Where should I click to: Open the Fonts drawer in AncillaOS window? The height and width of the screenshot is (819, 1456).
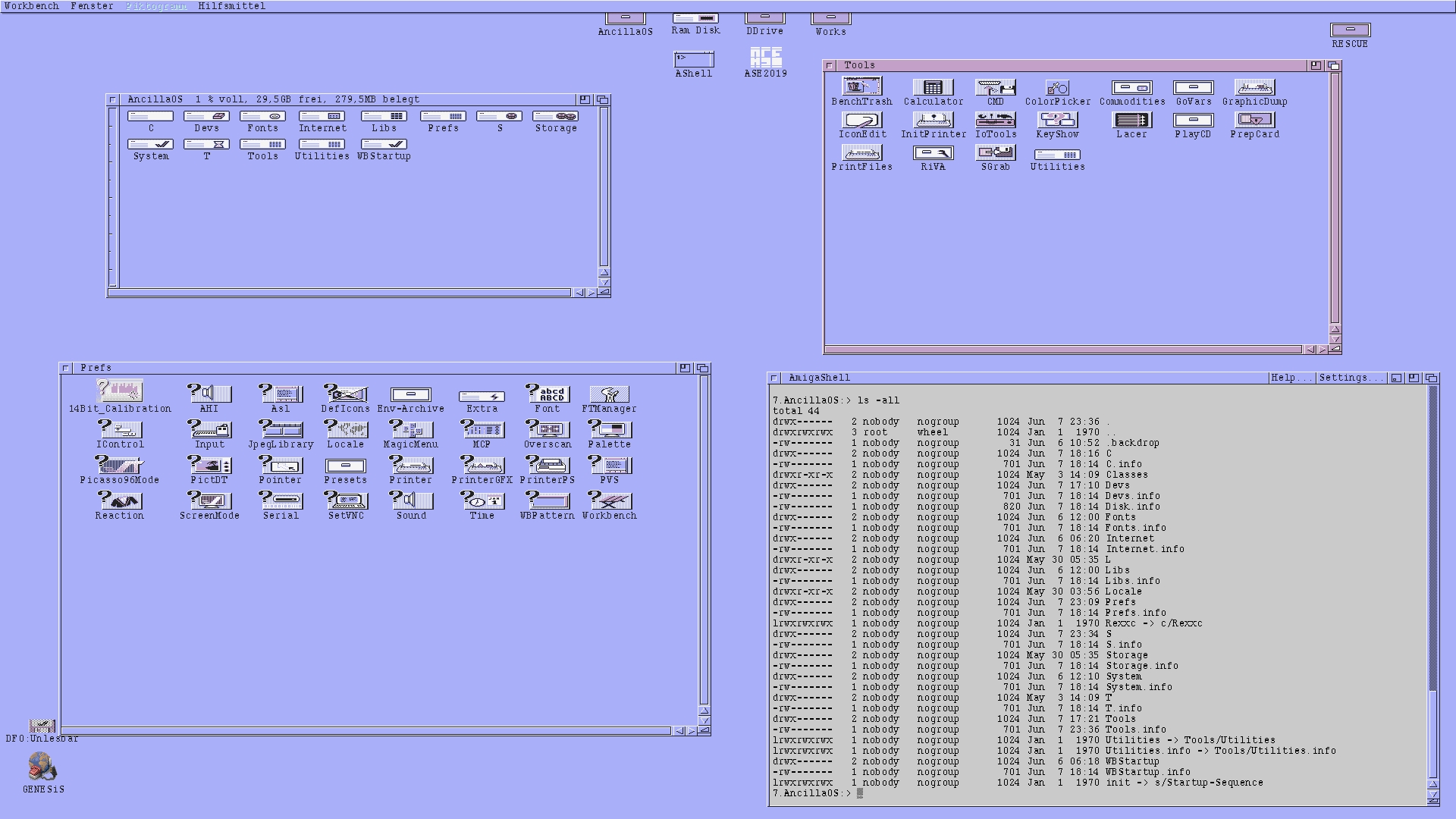[262, 117]
